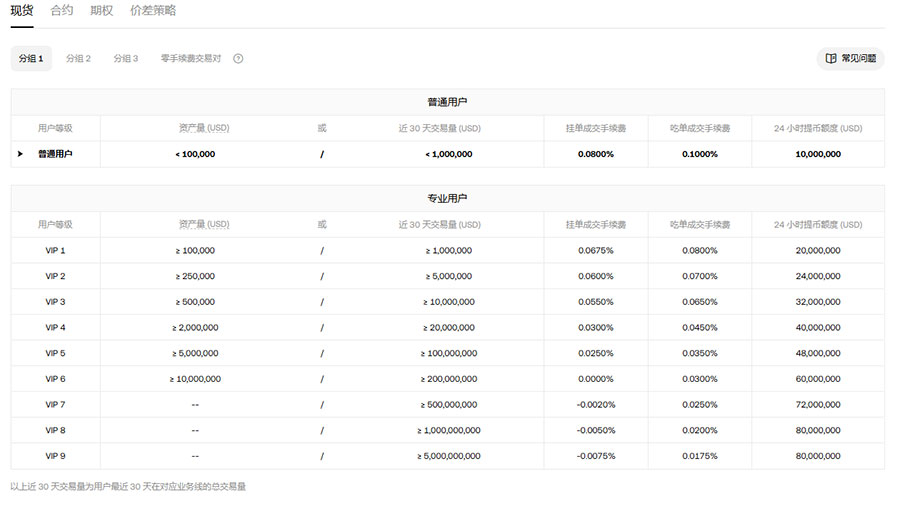Click the 0.0450% taker fee value
Viewport: 900px width, 506px height.
coord(700,328)
